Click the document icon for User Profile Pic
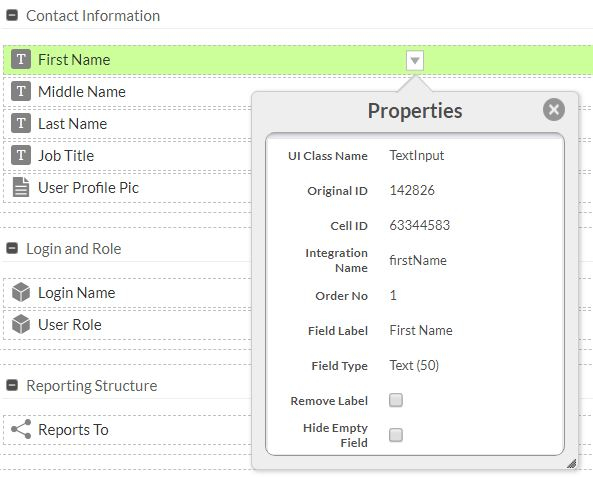The height and width of the screenshot is (478, 593). (21, 187)
